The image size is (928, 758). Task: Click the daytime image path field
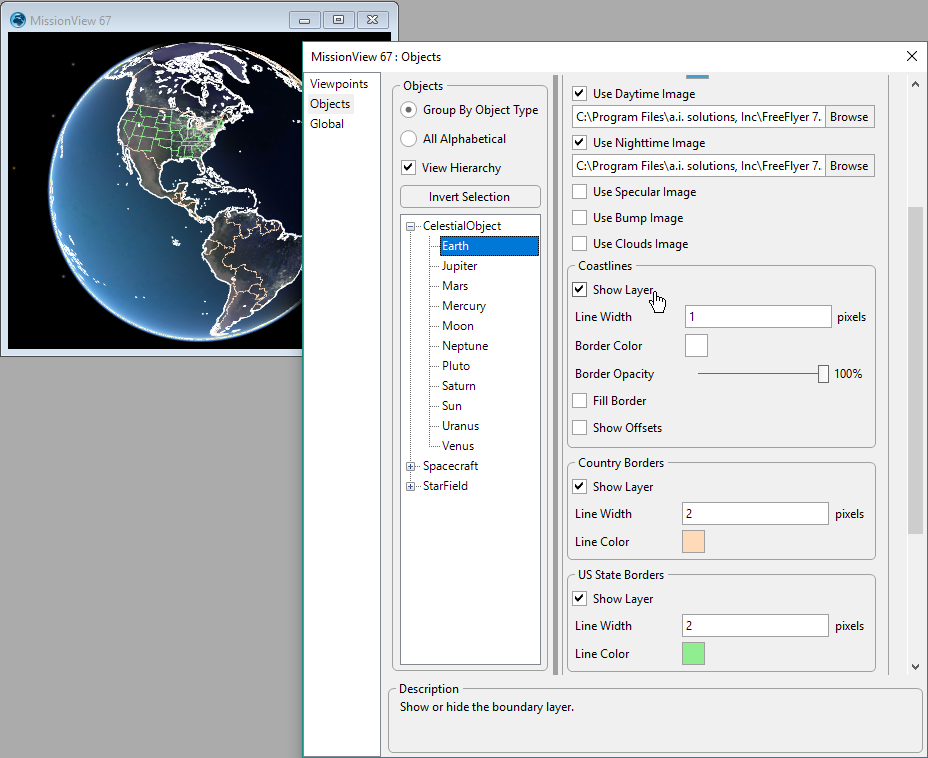[698, 117]
